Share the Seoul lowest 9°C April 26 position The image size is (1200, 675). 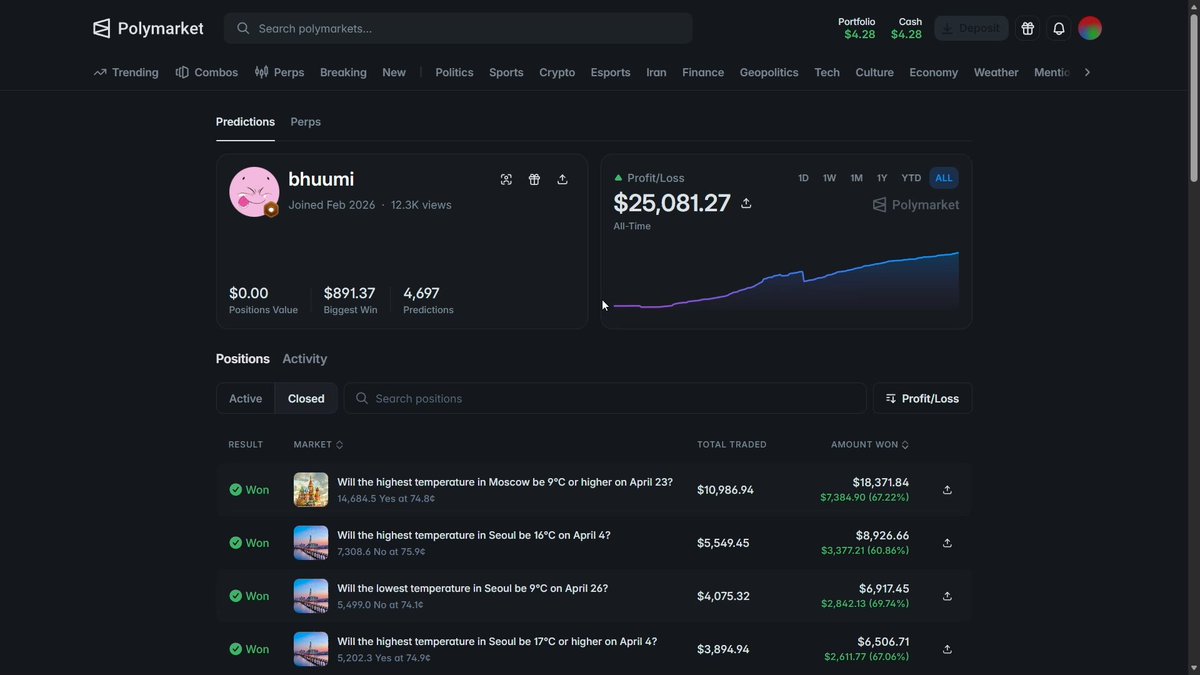(947, 596)
